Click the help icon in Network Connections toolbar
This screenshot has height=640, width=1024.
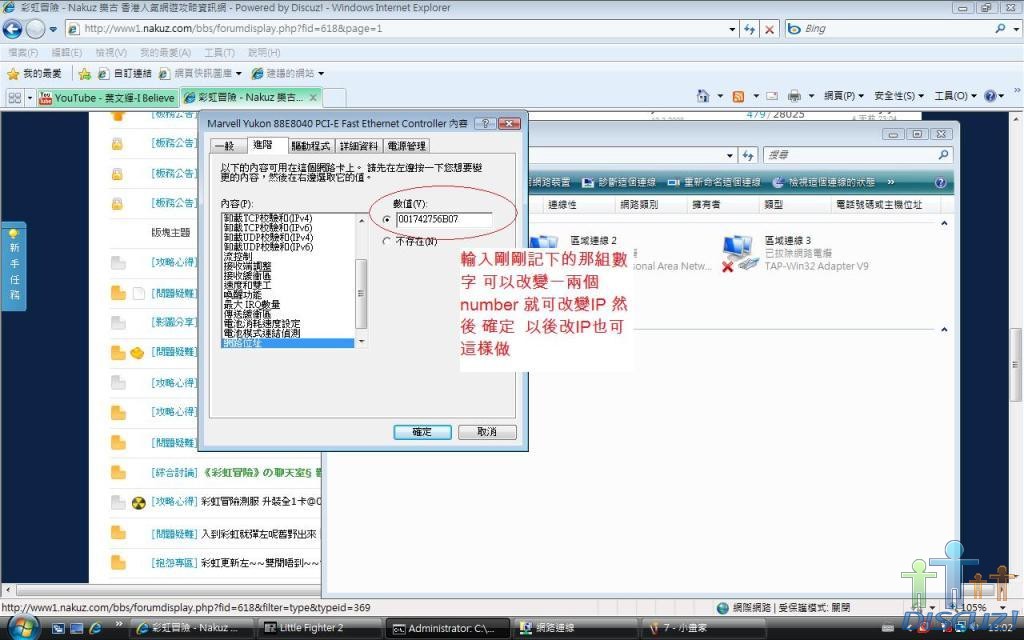(940, 183)
